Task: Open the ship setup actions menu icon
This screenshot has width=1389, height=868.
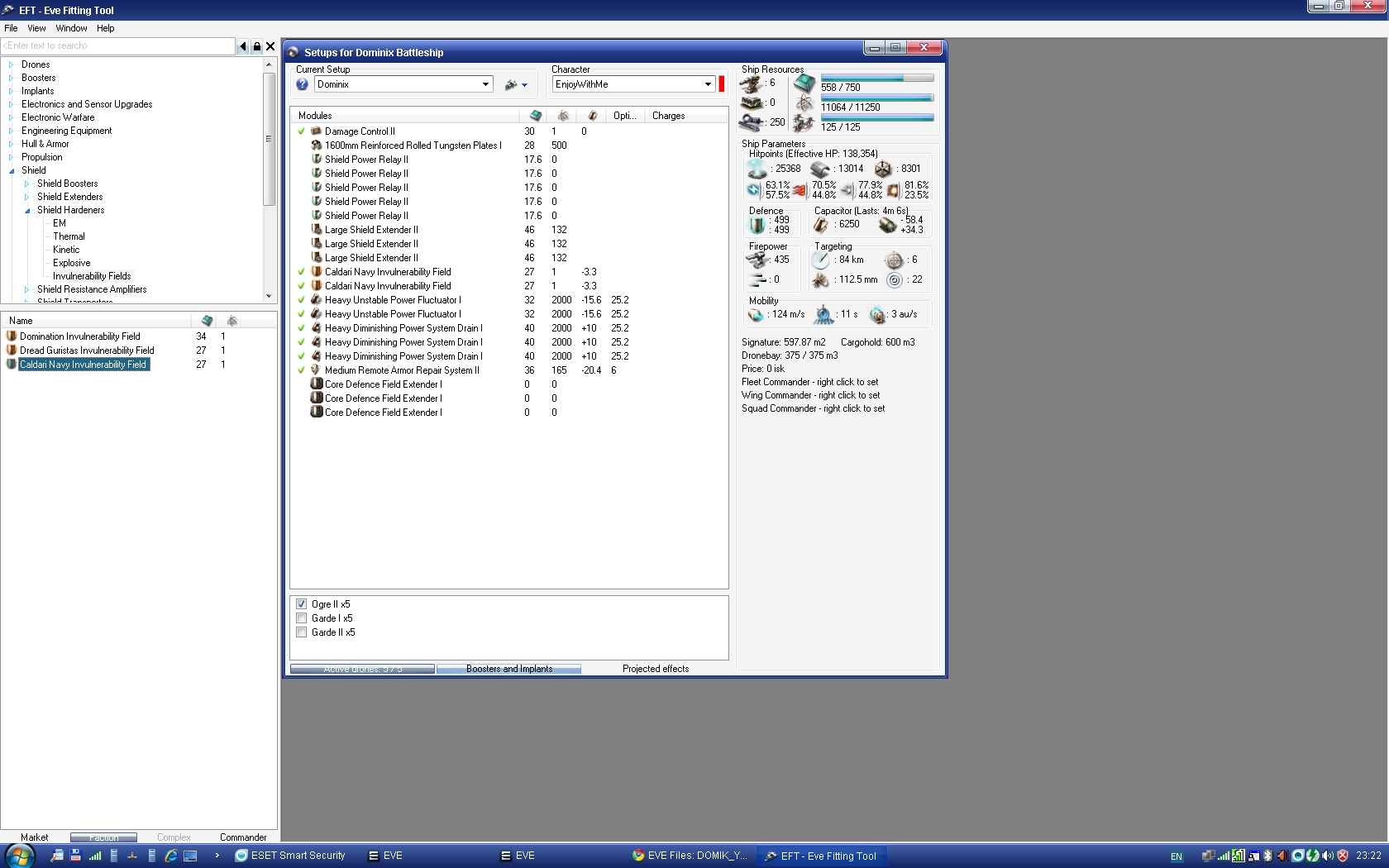Action: click(x=516, y=84)
